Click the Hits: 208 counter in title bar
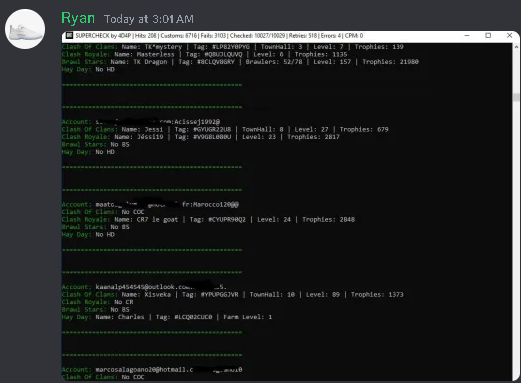The width and height of the screenshot is (521, 383). tap(145, 36)
